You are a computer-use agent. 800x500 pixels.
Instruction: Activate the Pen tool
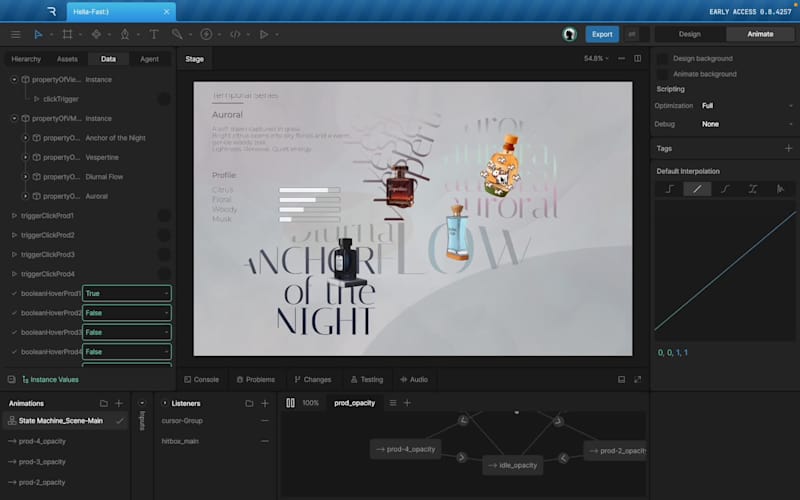pos(125,34)
